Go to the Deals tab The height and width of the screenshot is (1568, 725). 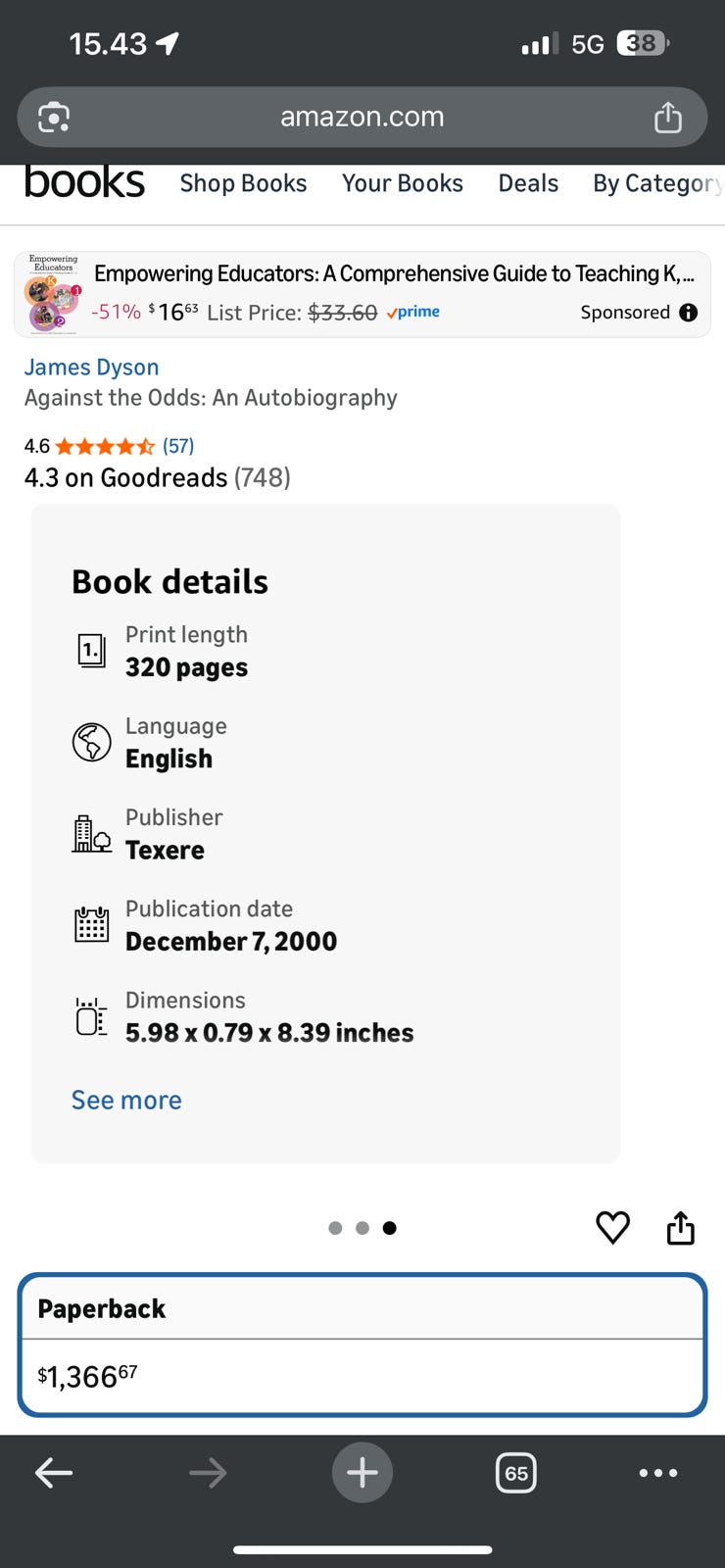528,183
